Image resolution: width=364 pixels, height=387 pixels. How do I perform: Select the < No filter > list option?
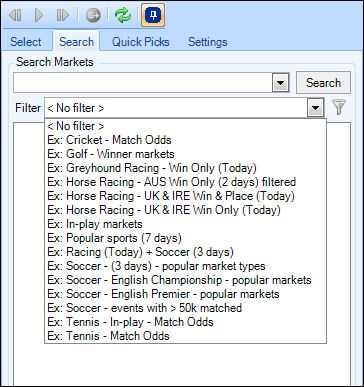[x=185, y=126]
